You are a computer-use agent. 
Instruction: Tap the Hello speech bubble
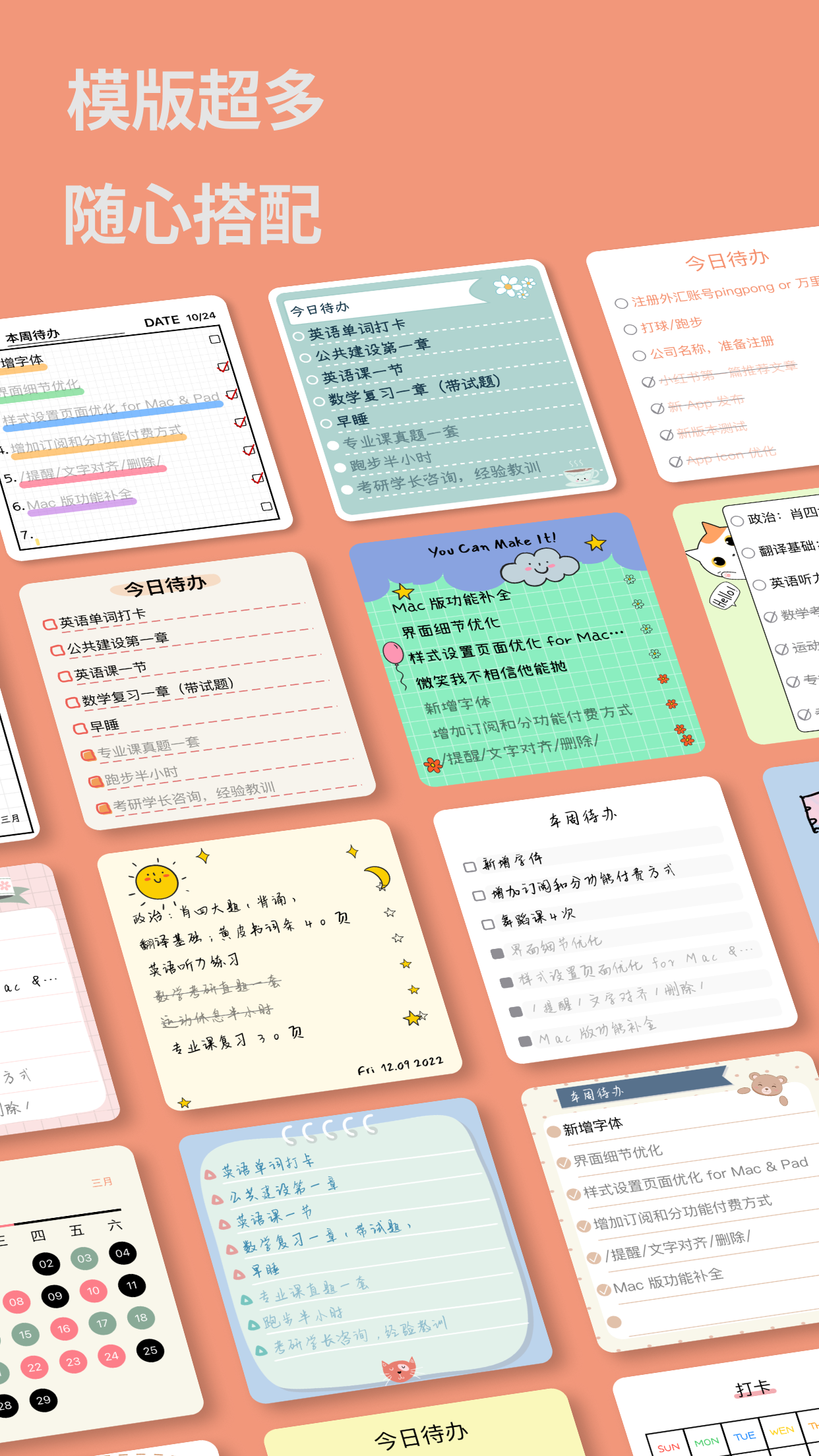pos(724,597)
